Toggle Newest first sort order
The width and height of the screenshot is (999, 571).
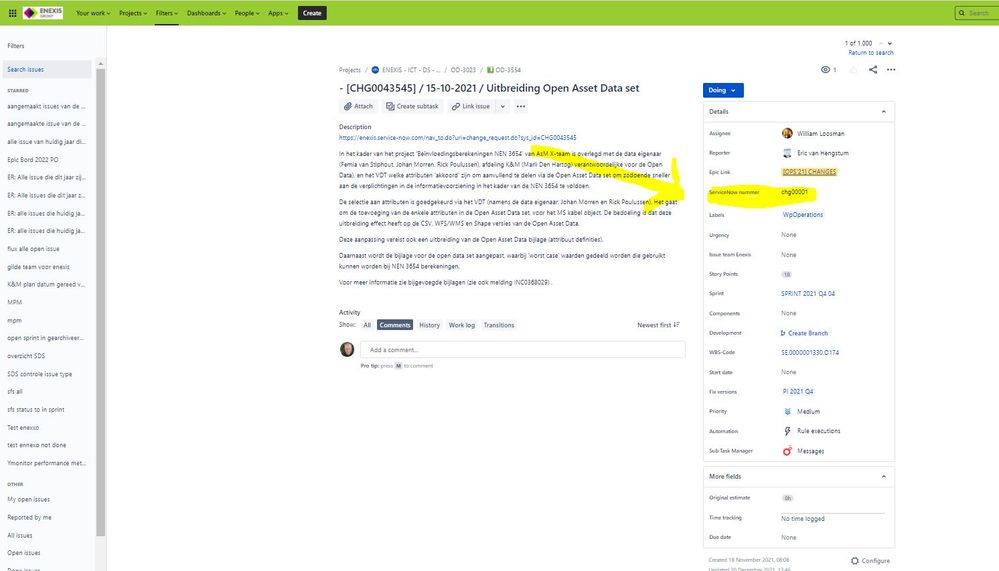pyautogui.click(x=659, y=325)
